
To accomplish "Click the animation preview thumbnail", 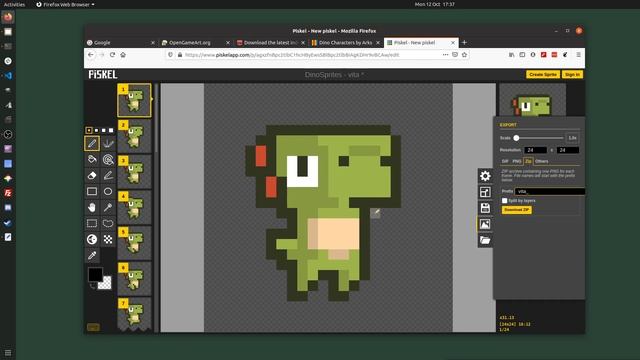I will [532, 100].
